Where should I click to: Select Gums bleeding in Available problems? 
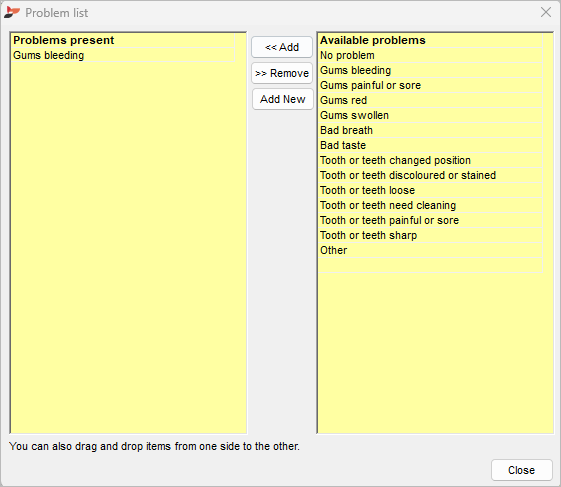(x=430, y=70)
